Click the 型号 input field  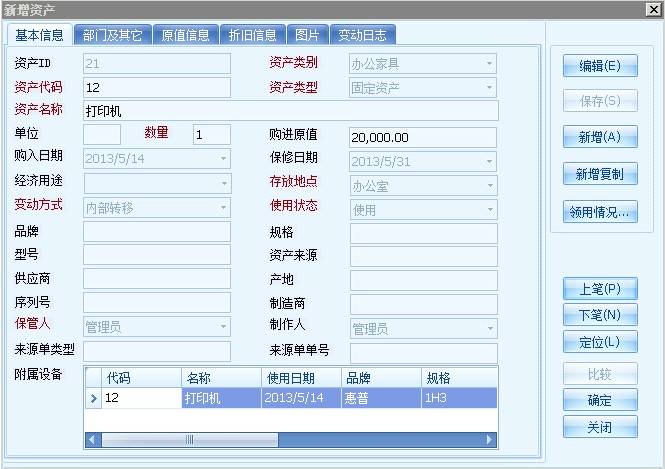(x=157, y=254)
